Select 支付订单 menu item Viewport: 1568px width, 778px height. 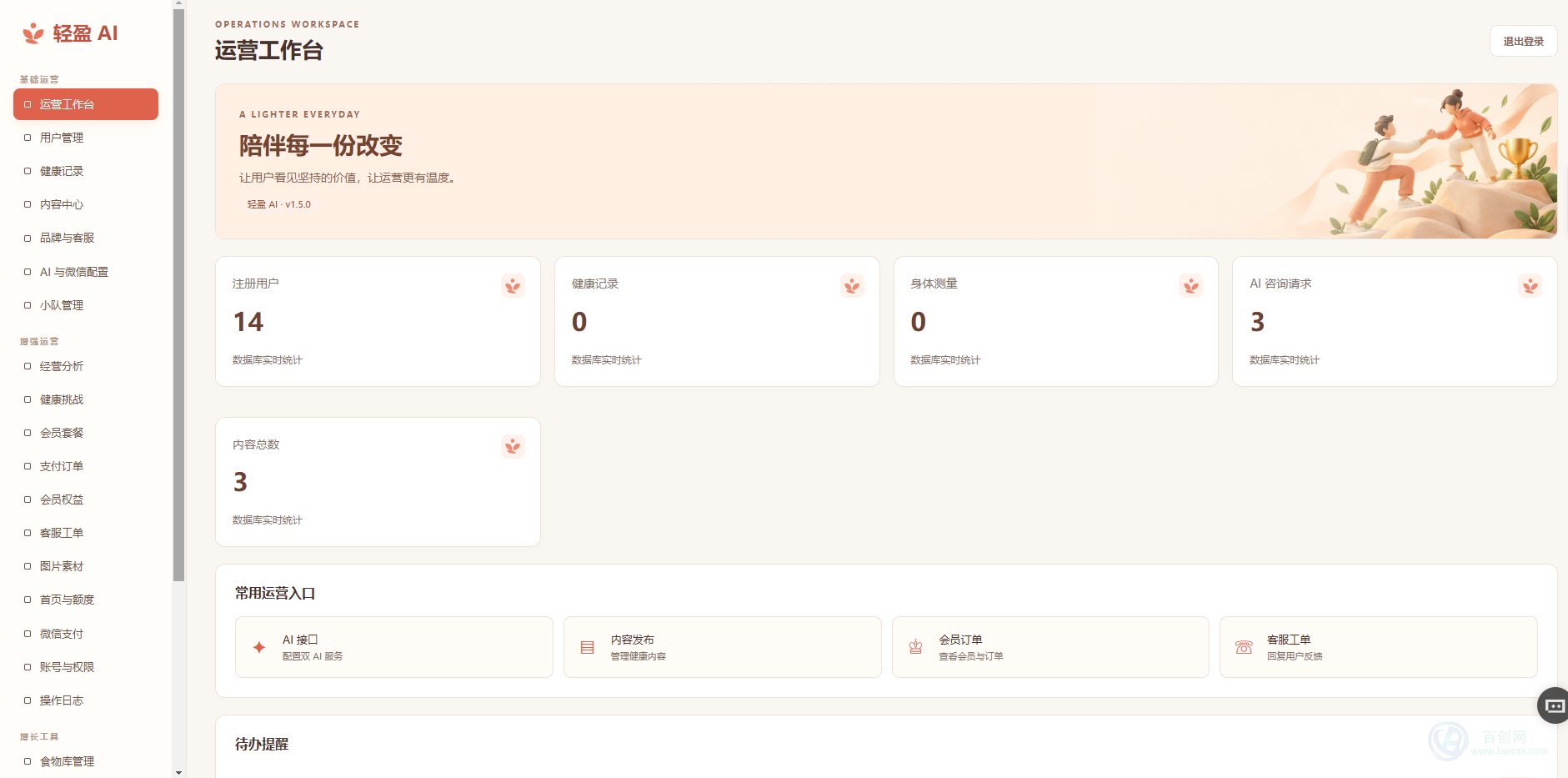(x=86, y=466)
